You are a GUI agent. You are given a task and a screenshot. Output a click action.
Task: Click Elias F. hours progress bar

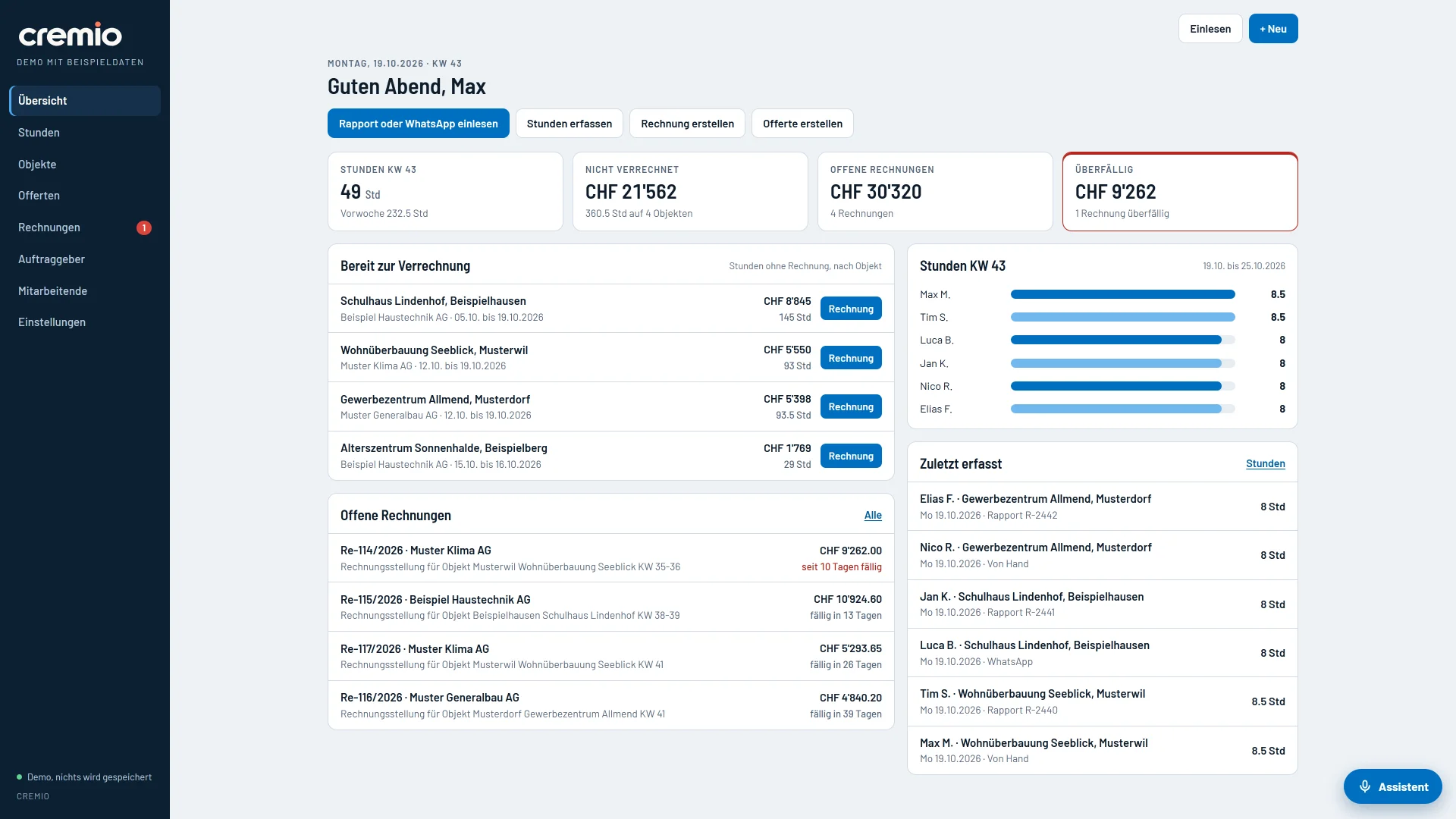pos(1122,409)
